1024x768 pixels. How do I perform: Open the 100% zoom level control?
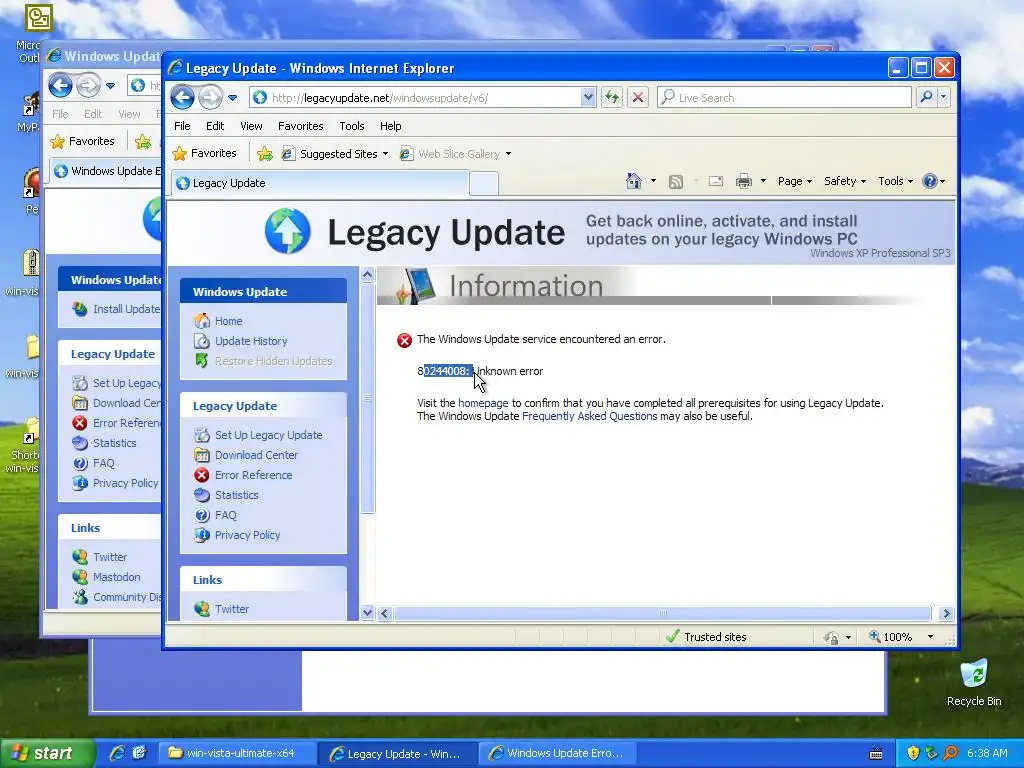[901, 637]
